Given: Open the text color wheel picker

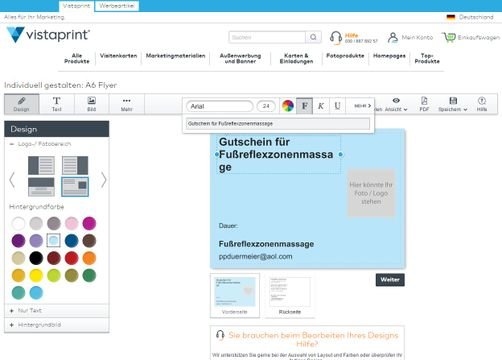Looking at the screenshot, I should point(288,106).
